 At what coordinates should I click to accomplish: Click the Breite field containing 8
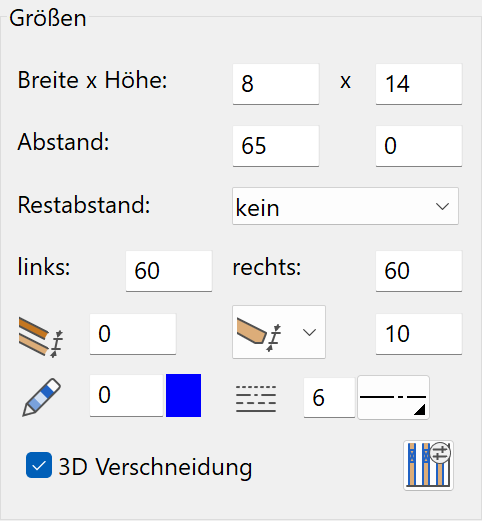(x=276, y=84)
